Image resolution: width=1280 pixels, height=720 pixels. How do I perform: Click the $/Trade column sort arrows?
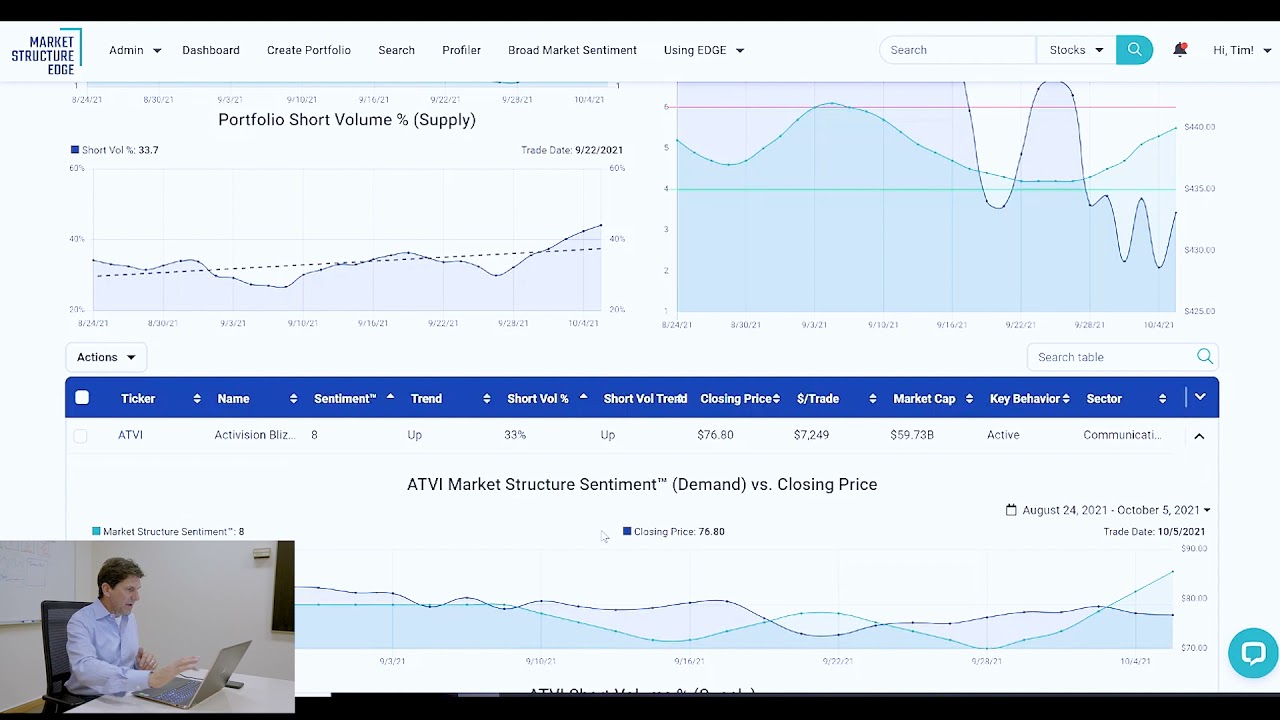[x=873, y=399]
